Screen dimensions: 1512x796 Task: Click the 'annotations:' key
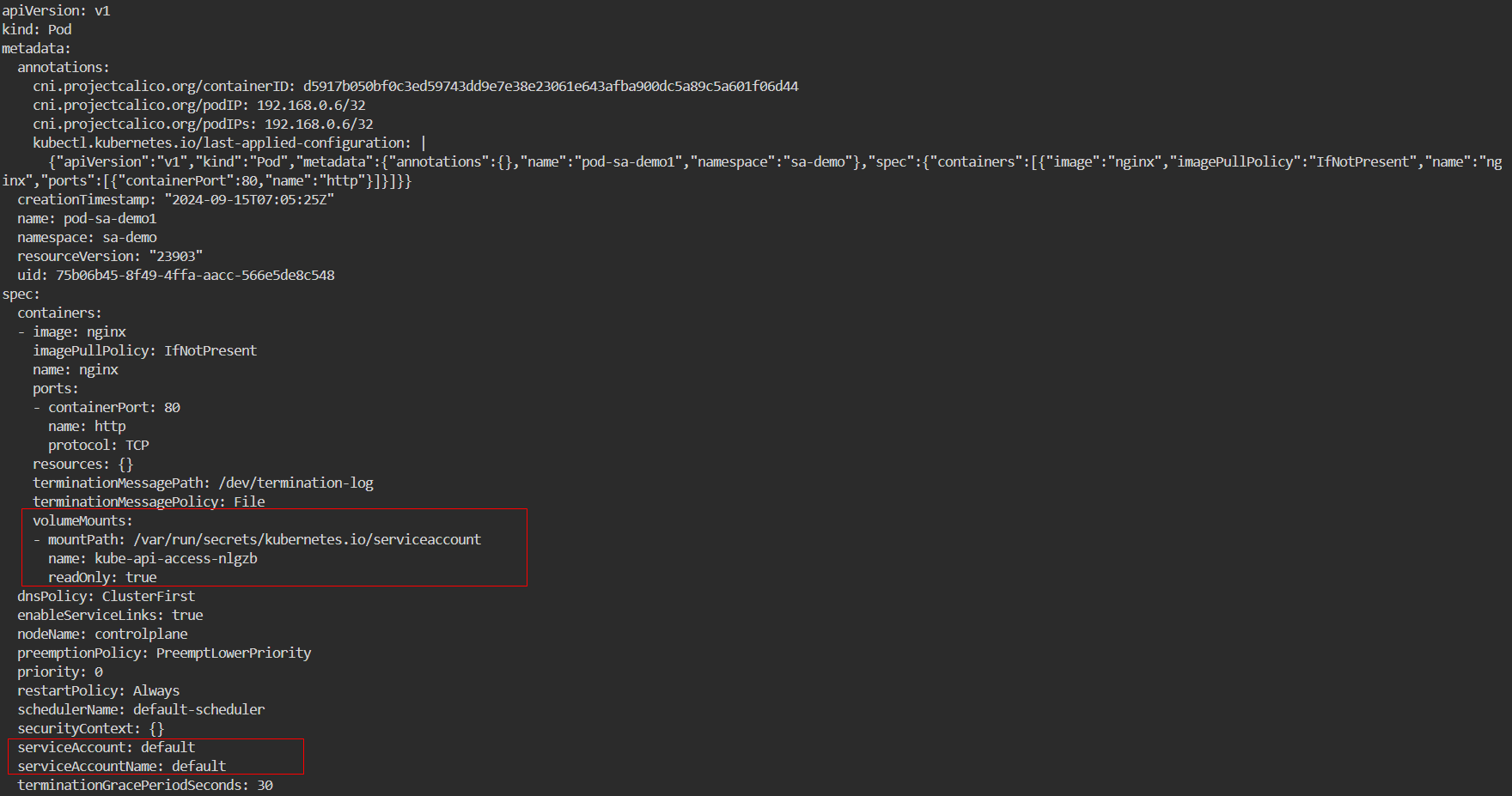[64, 68]
